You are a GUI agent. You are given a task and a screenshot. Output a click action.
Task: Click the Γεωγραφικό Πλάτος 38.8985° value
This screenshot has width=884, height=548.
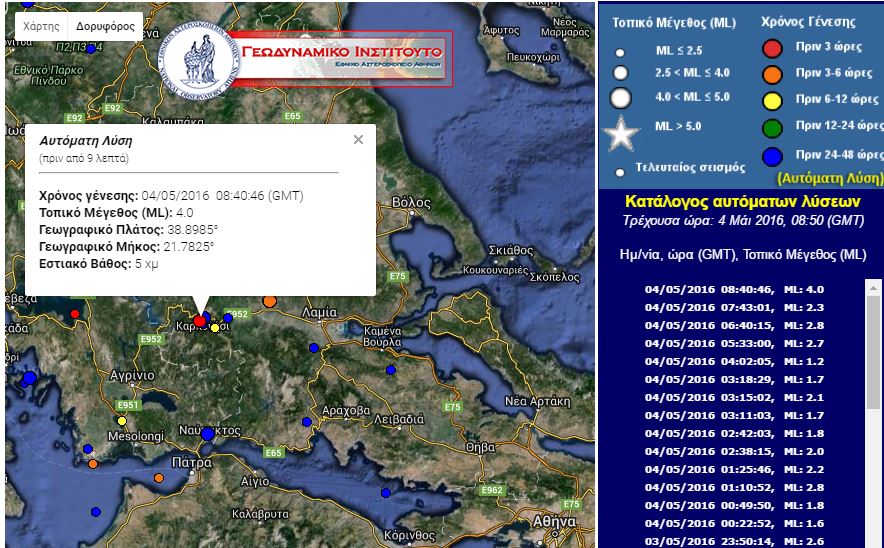pos(193,230)
